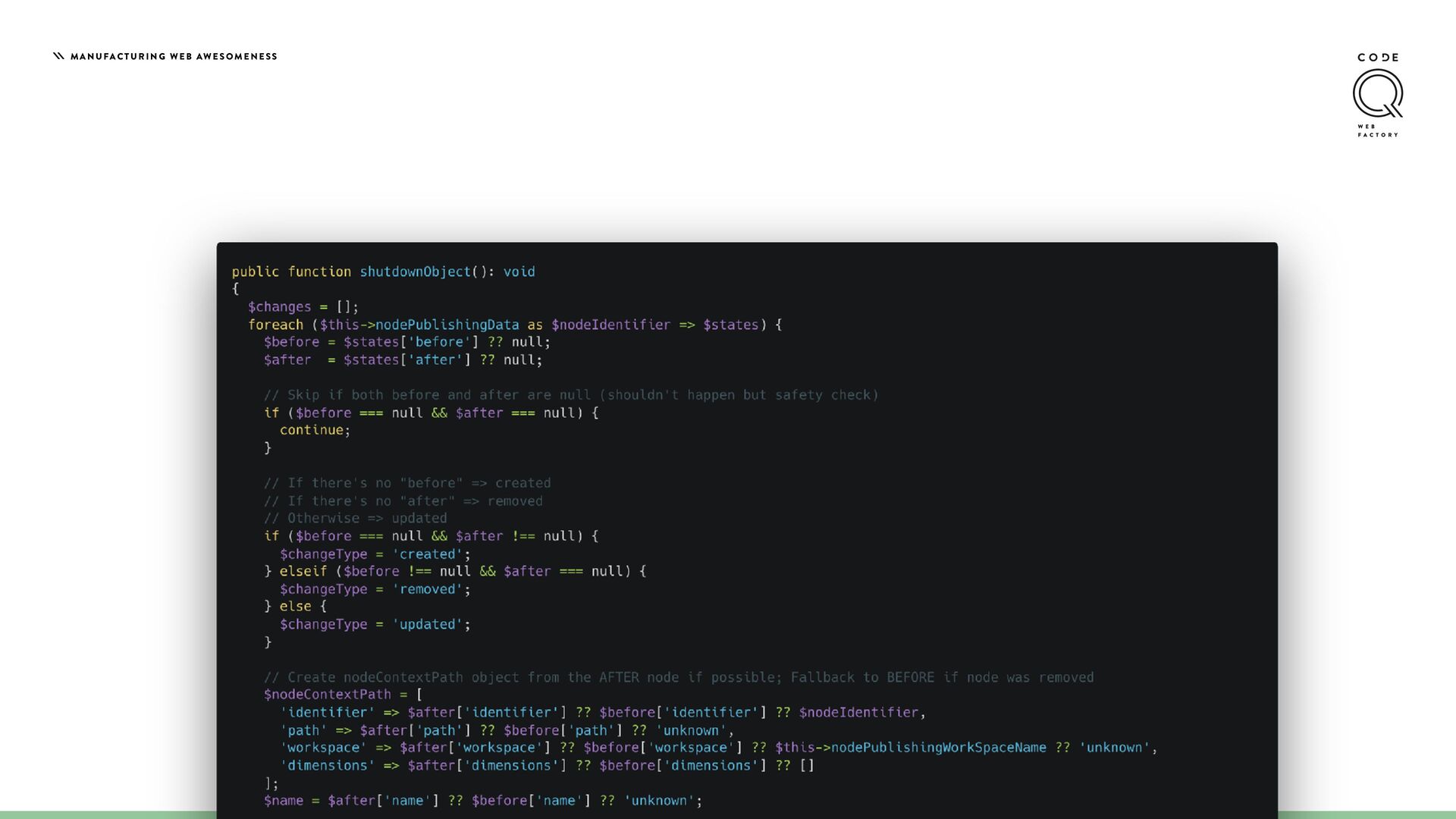1456x819 pixels.
Task: Click the $changes variable declaration
Action: (x=279, y=307)
